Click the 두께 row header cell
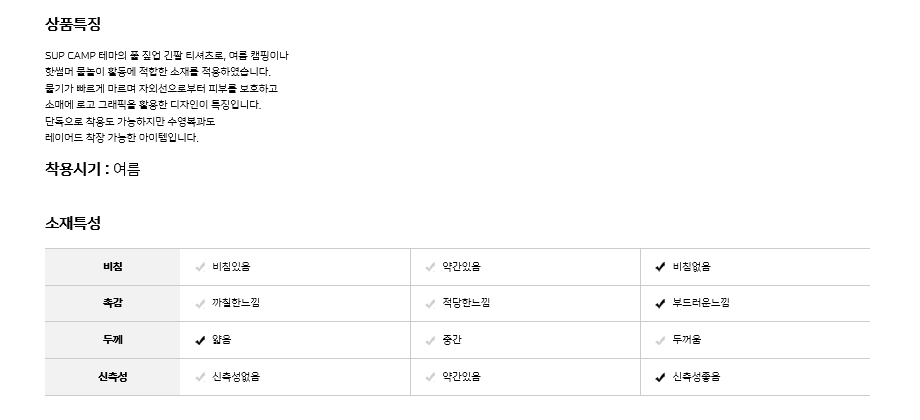The image size is (920, 420). pos(112,340)
